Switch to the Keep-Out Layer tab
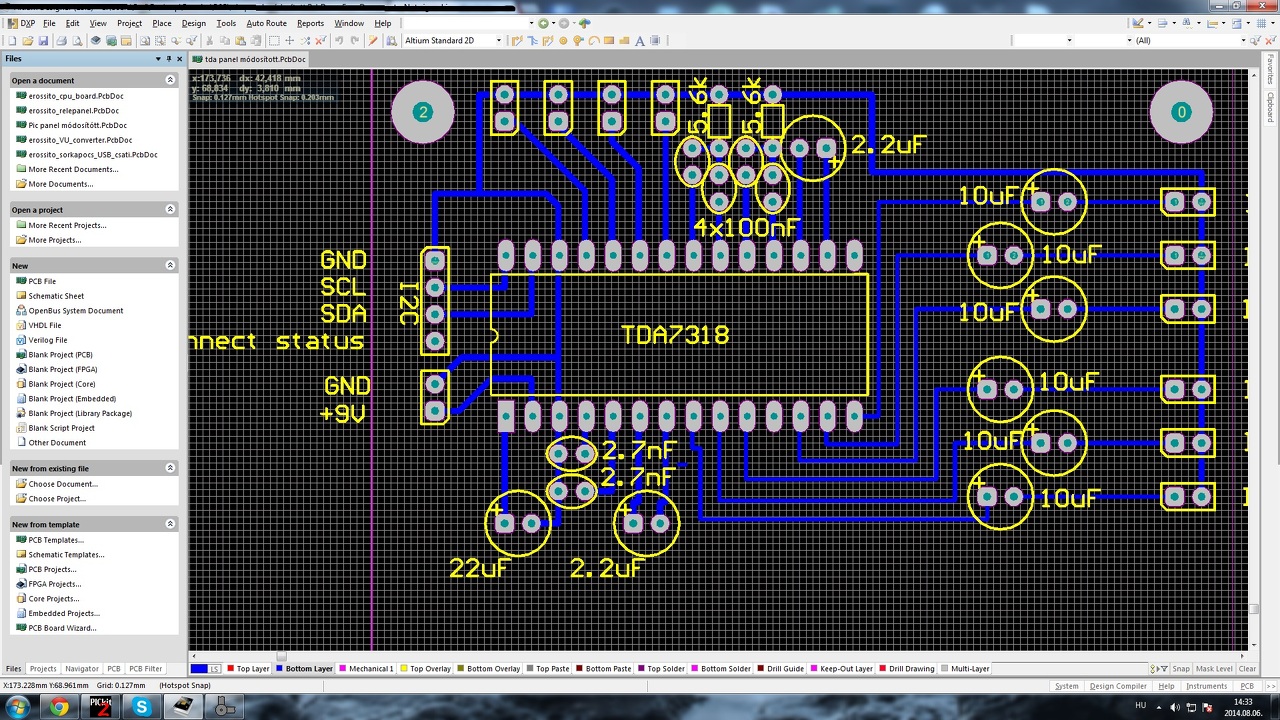The image size is (1280, 720). pos(842,669)
